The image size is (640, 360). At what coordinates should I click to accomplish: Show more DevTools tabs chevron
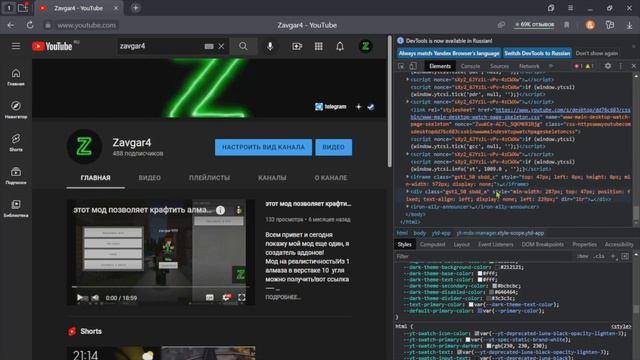pos(551,66)
